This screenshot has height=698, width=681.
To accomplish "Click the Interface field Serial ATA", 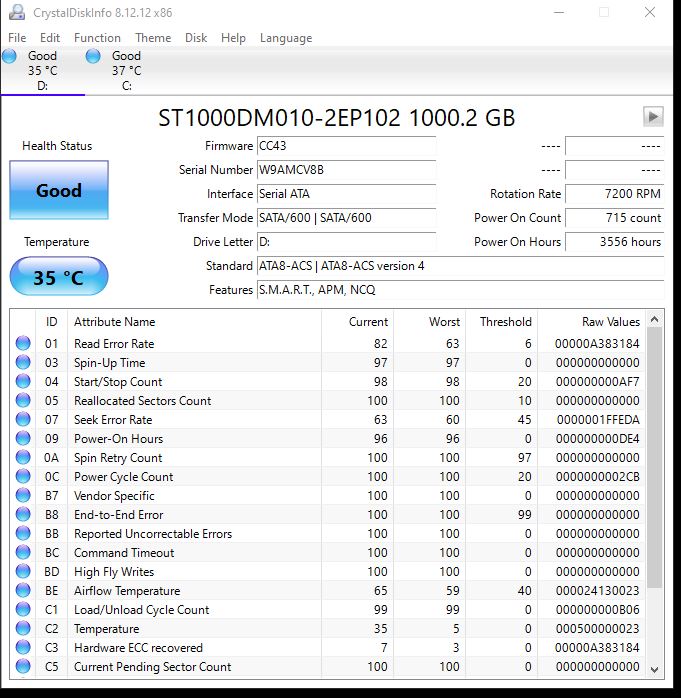I will 346,194.
